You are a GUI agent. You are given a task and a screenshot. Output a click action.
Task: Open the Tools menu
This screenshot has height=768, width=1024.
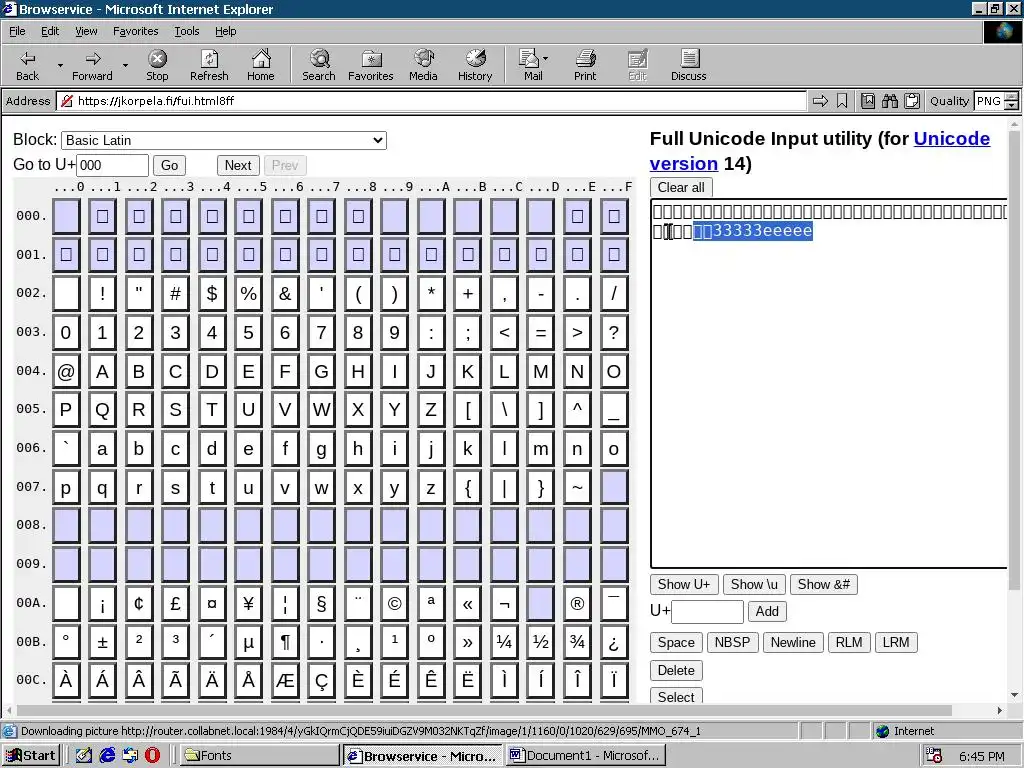click(186, 31)
